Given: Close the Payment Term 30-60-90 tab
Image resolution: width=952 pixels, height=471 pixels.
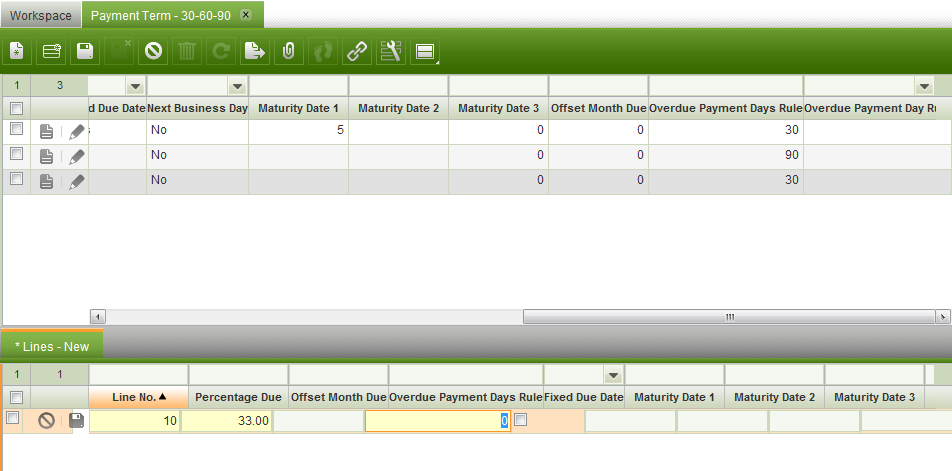Looking at the screenshot, I should 245,15.
